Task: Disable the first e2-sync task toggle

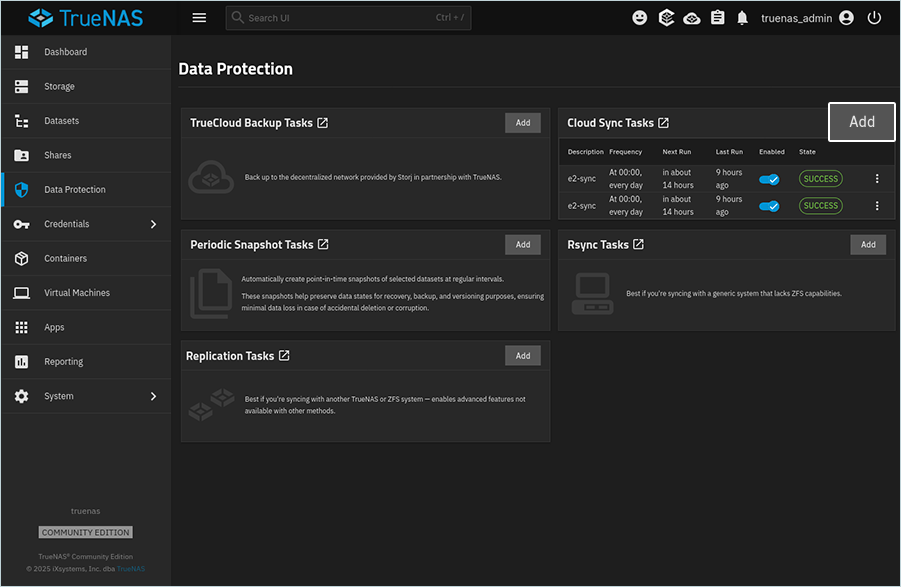Action: (x=769, y=179)
